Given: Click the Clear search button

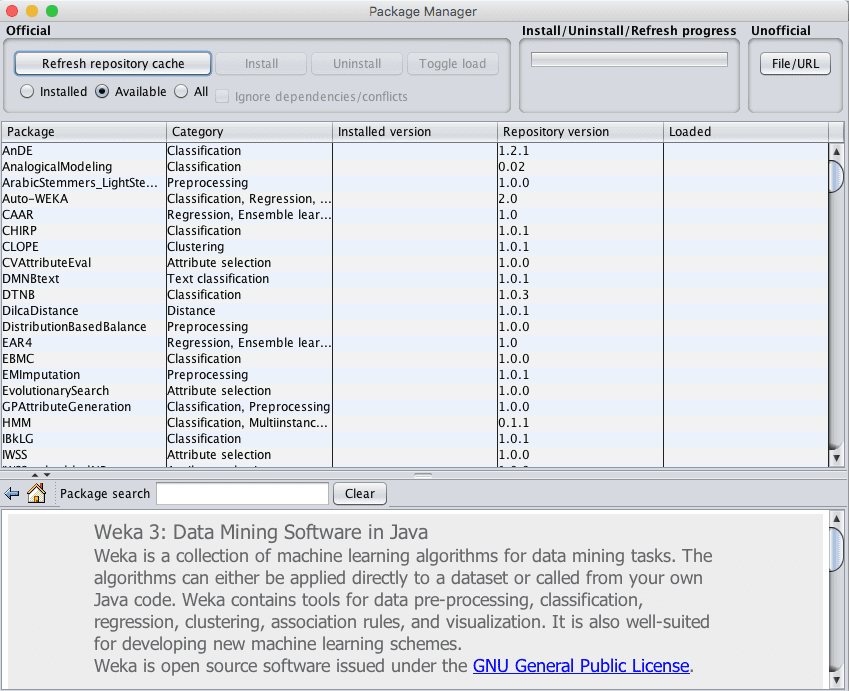Looking at the screenshot, I should pos(360,493).
